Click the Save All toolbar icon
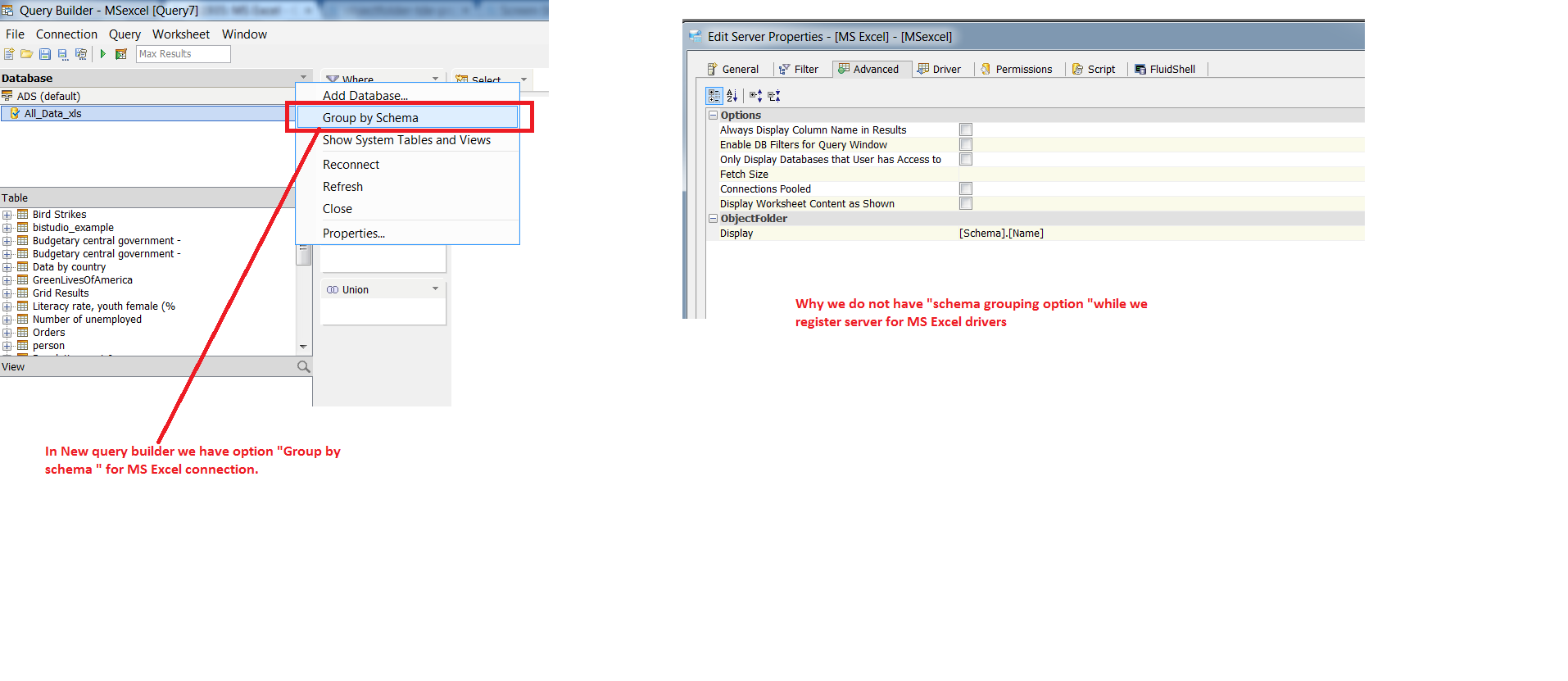 [81, 54]
